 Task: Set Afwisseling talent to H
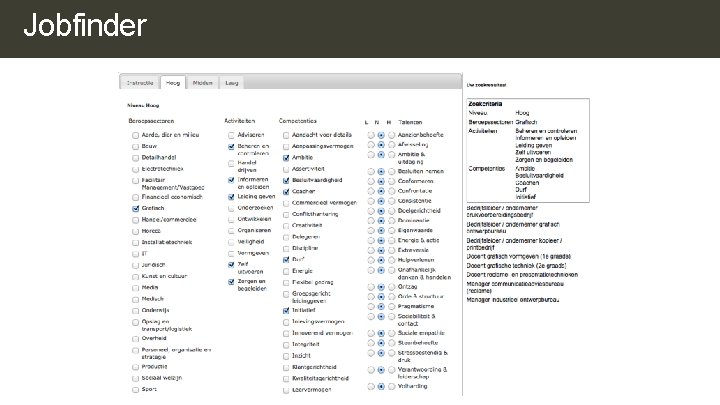[391, 145]
